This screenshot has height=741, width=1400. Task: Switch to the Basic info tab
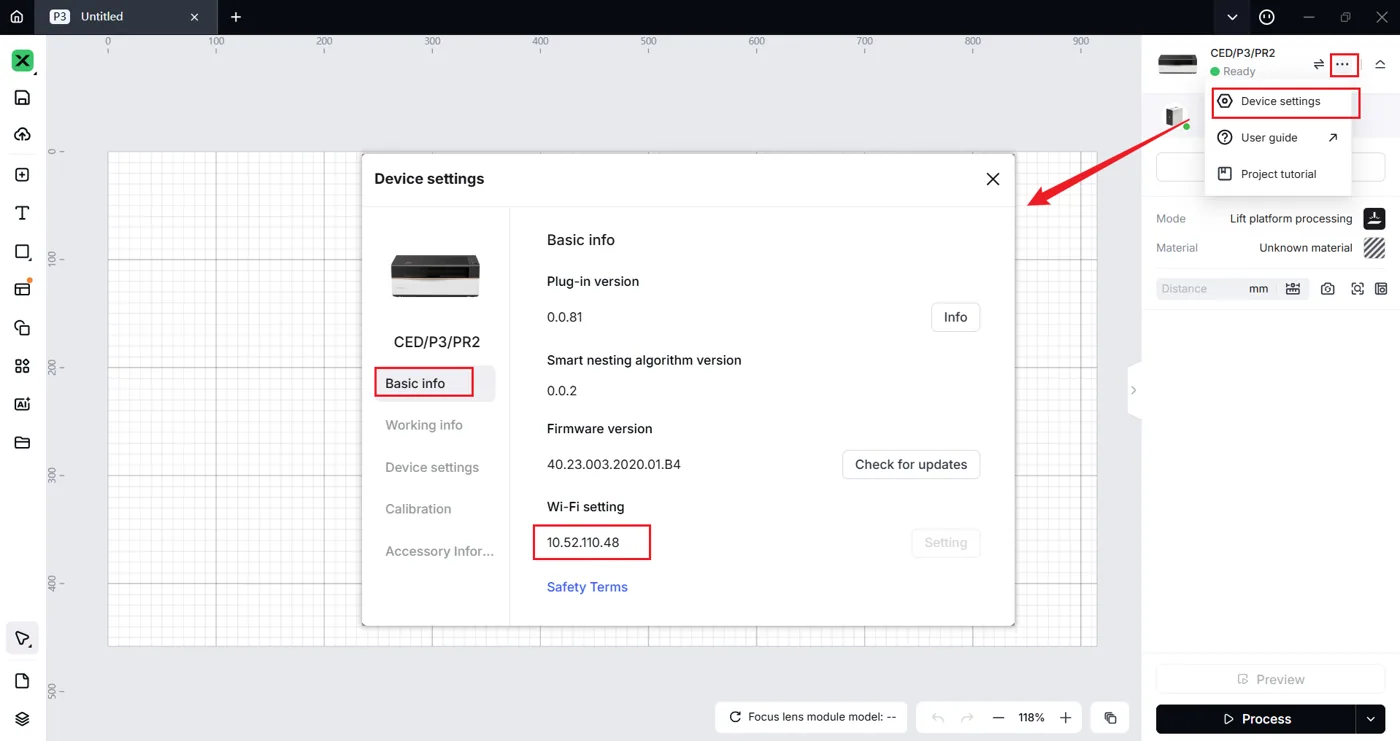(x=435, y=383)
